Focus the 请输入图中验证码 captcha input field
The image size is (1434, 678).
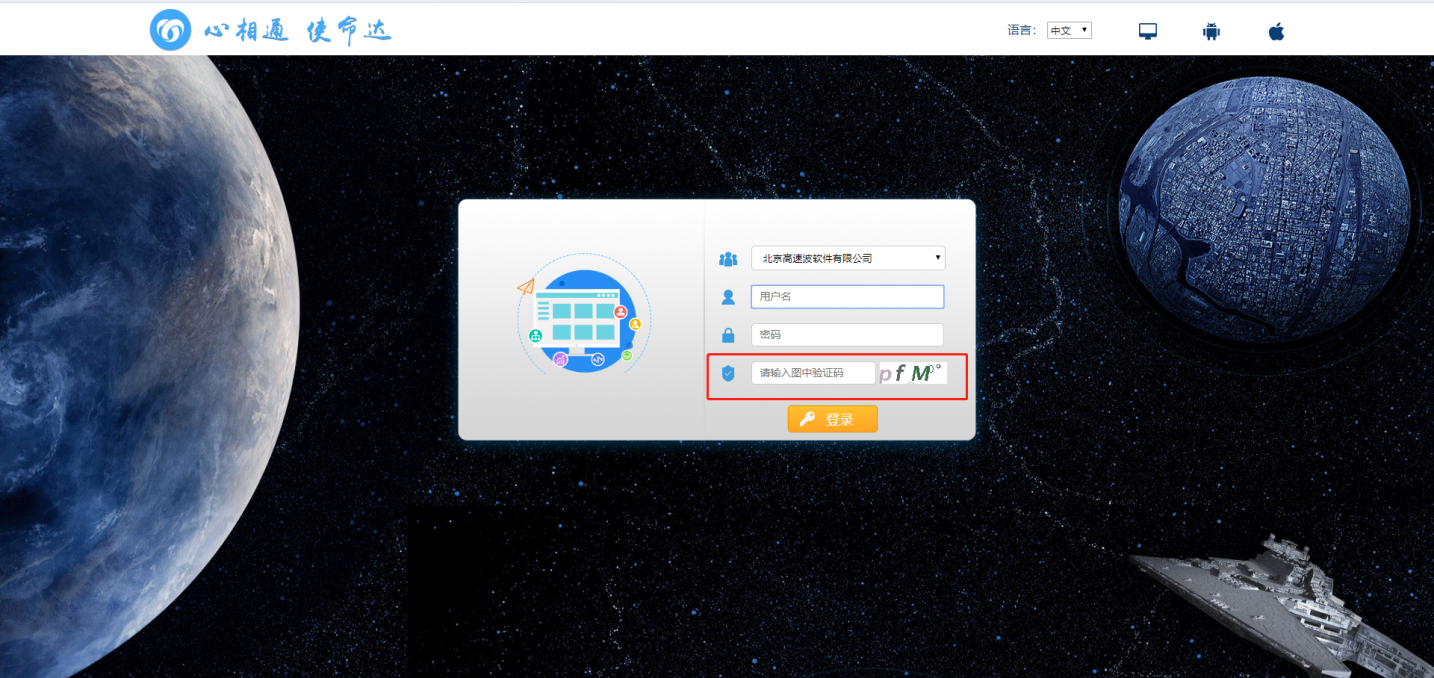813,373
